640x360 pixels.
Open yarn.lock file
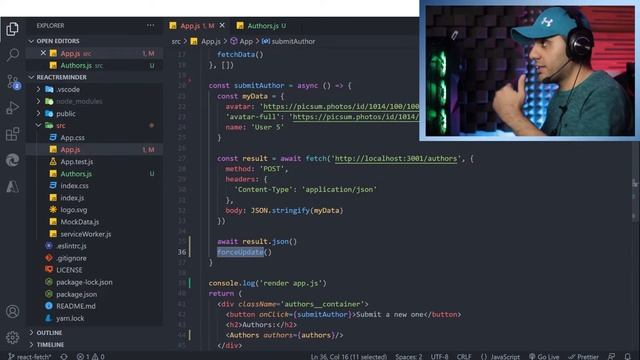pos(70,318)
